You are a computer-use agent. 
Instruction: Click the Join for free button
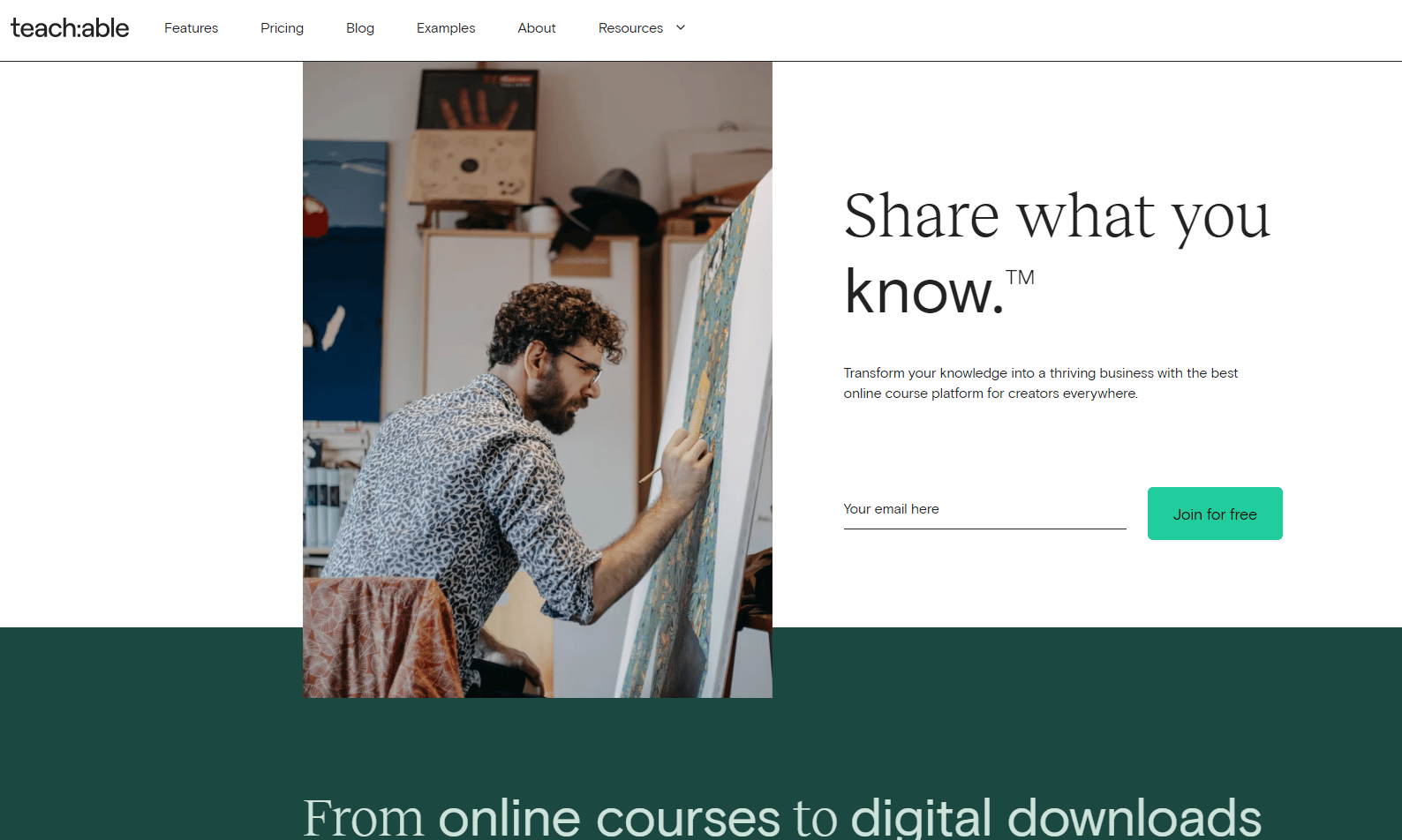[1215, 514]
